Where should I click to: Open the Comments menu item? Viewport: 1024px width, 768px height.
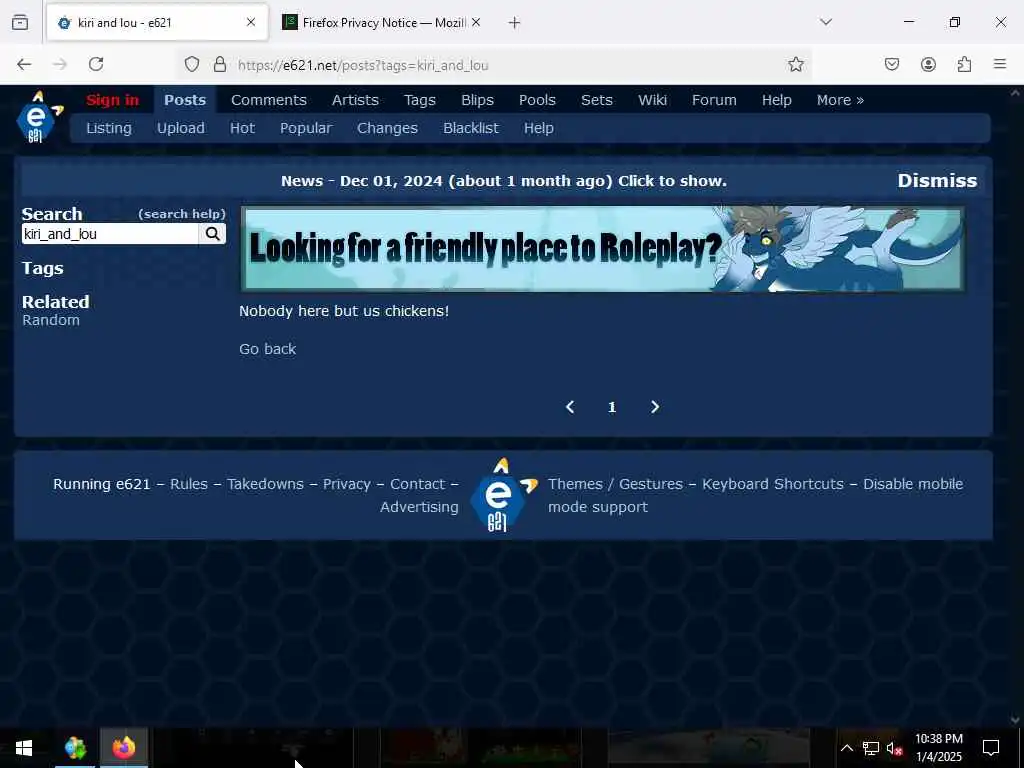(268, 100)
